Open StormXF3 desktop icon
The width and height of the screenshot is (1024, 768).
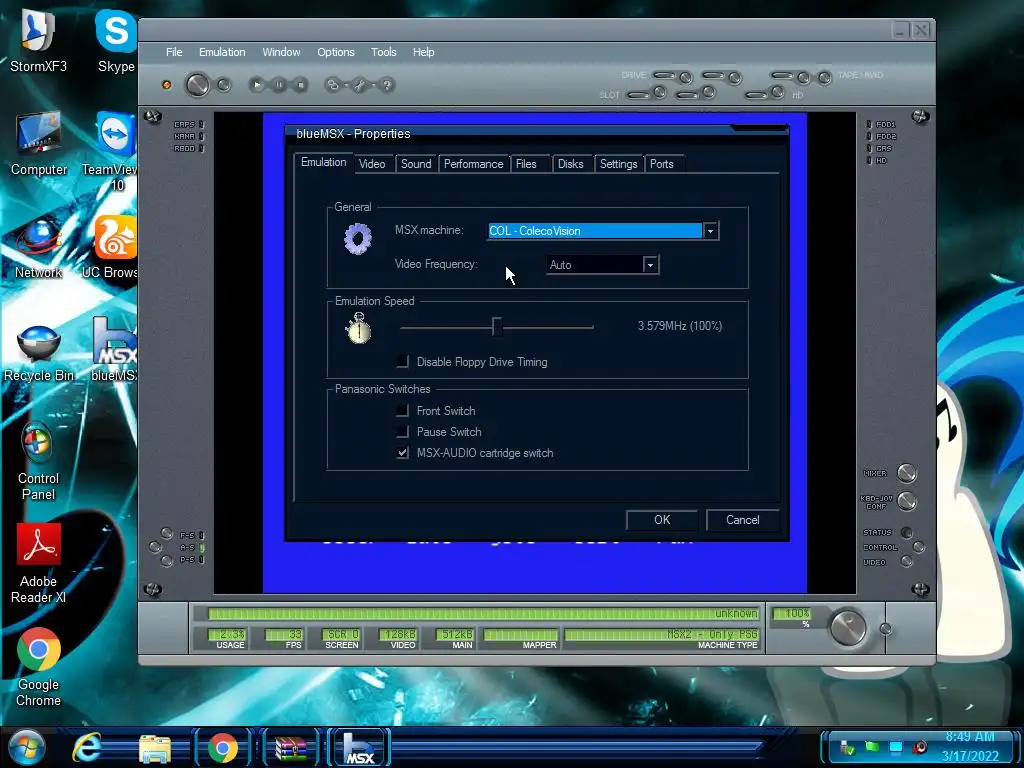[x=38, y=40]
